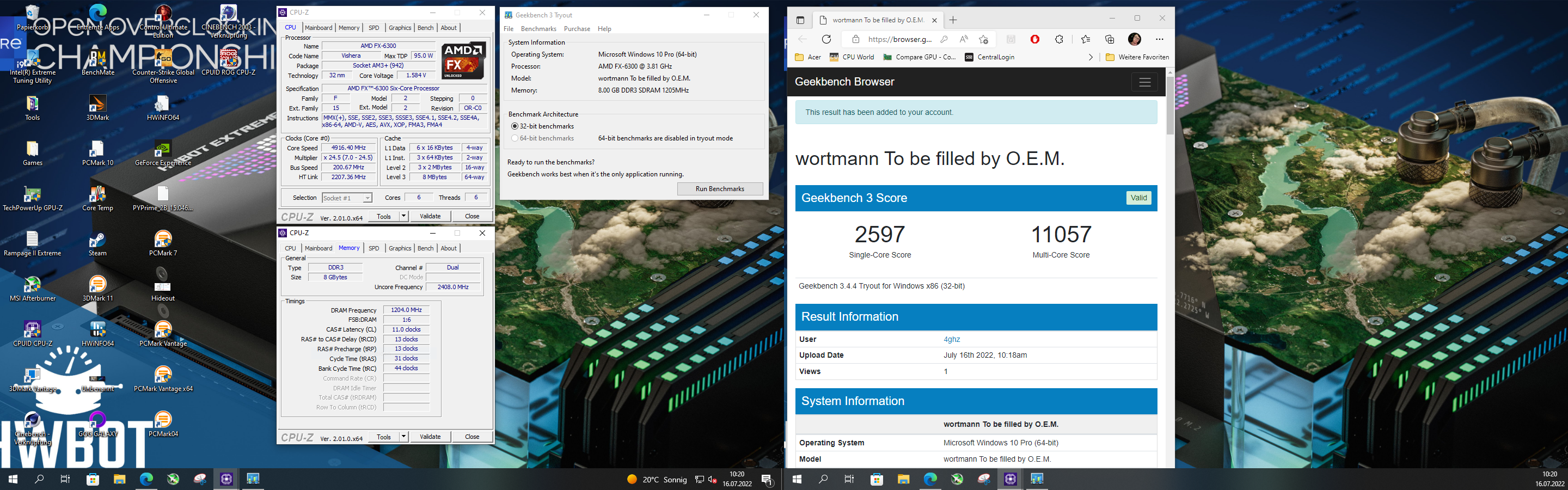Viewport: 1568px width, 490px height.
Task: Click the Run Benchmarks button
Action: coord(719,189)
